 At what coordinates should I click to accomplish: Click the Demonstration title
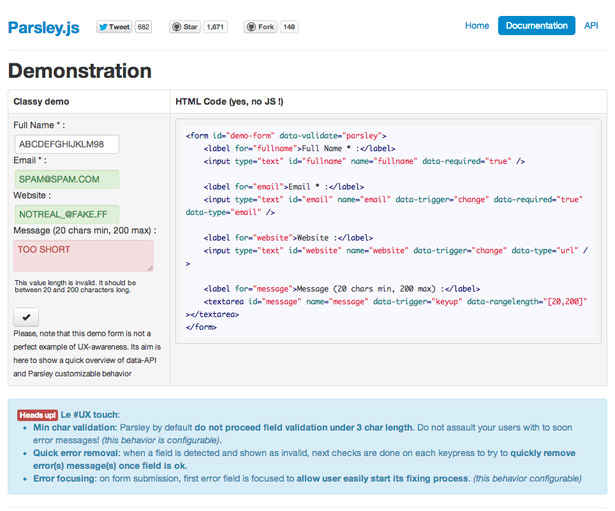pyautogui.click(x=80, y=71)
